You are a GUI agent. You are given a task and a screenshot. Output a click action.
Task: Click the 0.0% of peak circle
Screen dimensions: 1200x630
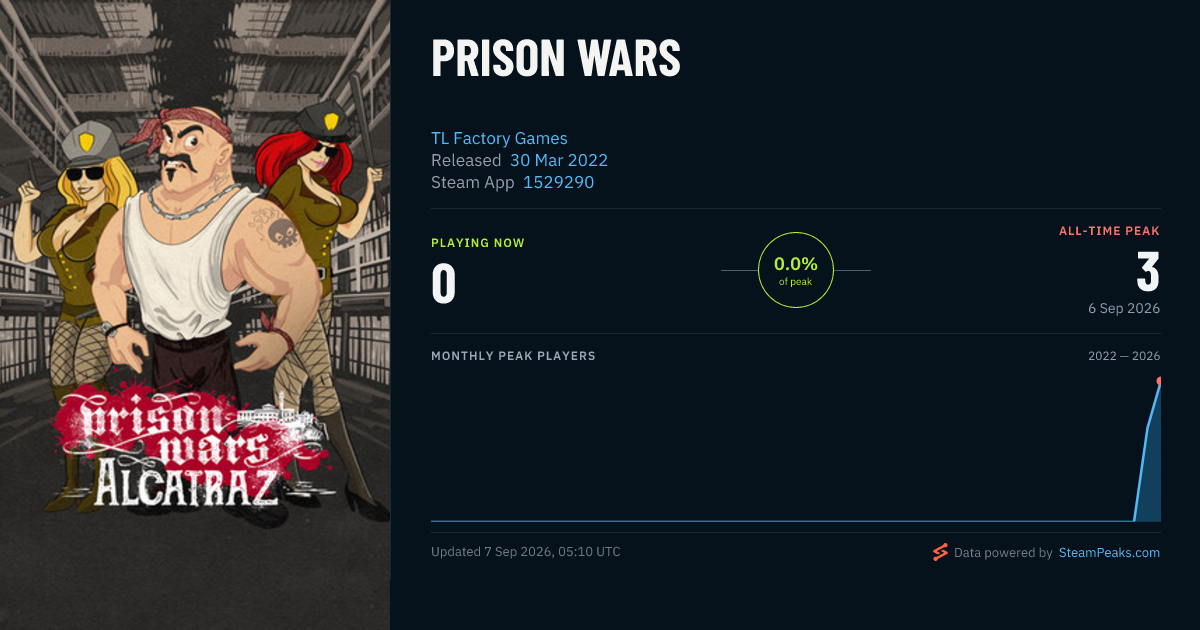(x=796, y=270)
